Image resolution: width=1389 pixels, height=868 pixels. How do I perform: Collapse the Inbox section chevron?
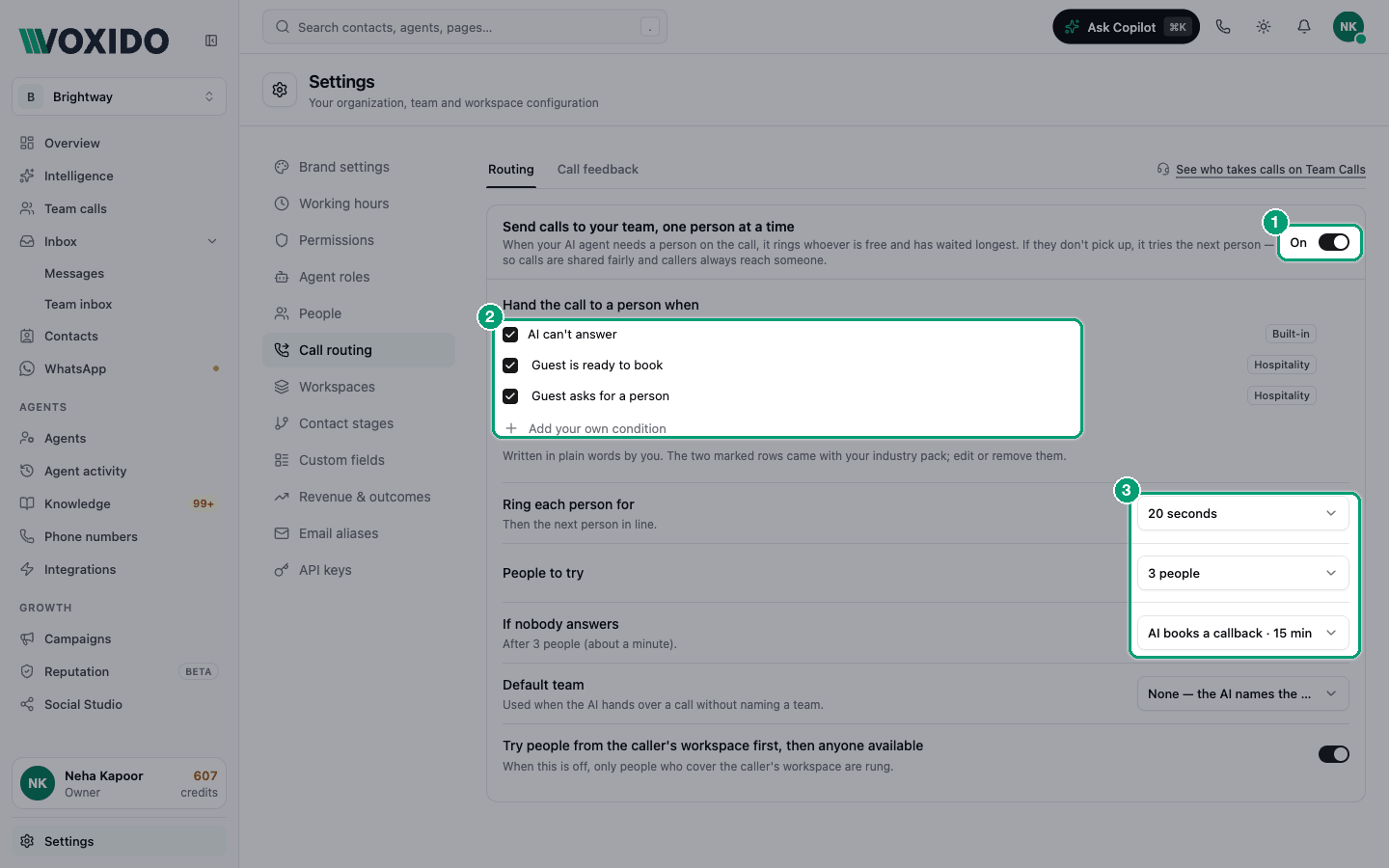(212, 241)
